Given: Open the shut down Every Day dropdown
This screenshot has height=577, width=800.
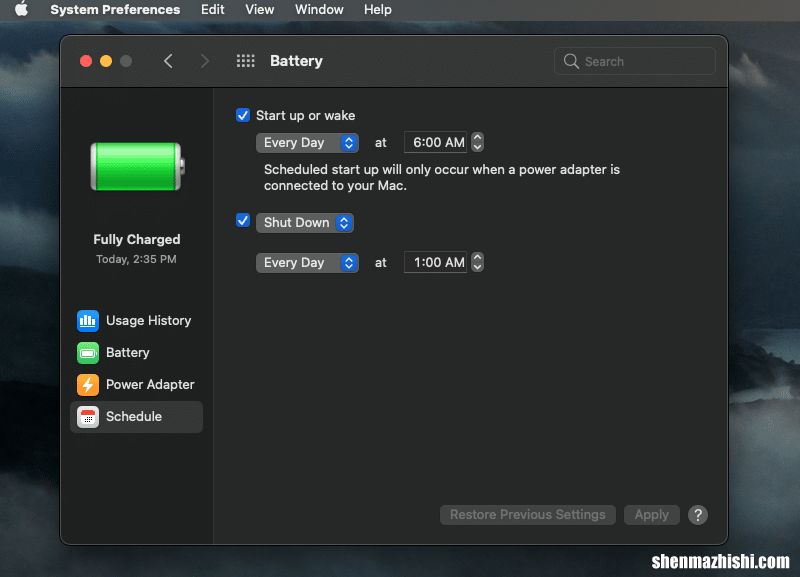Looking at the screenshot, I should 307,263.
